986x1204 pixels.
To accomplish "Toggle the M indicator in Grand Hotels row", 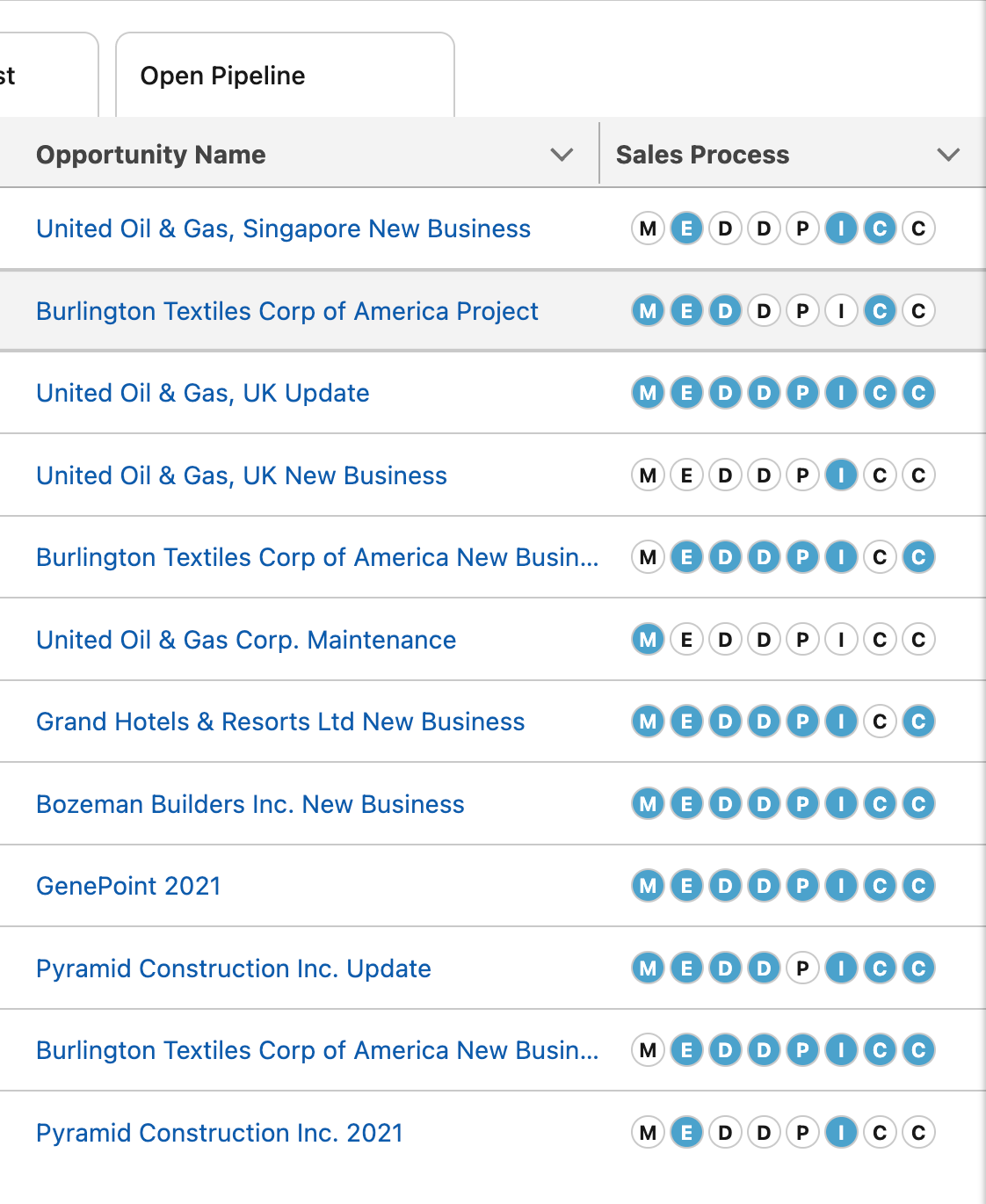I will coord(648,722).
